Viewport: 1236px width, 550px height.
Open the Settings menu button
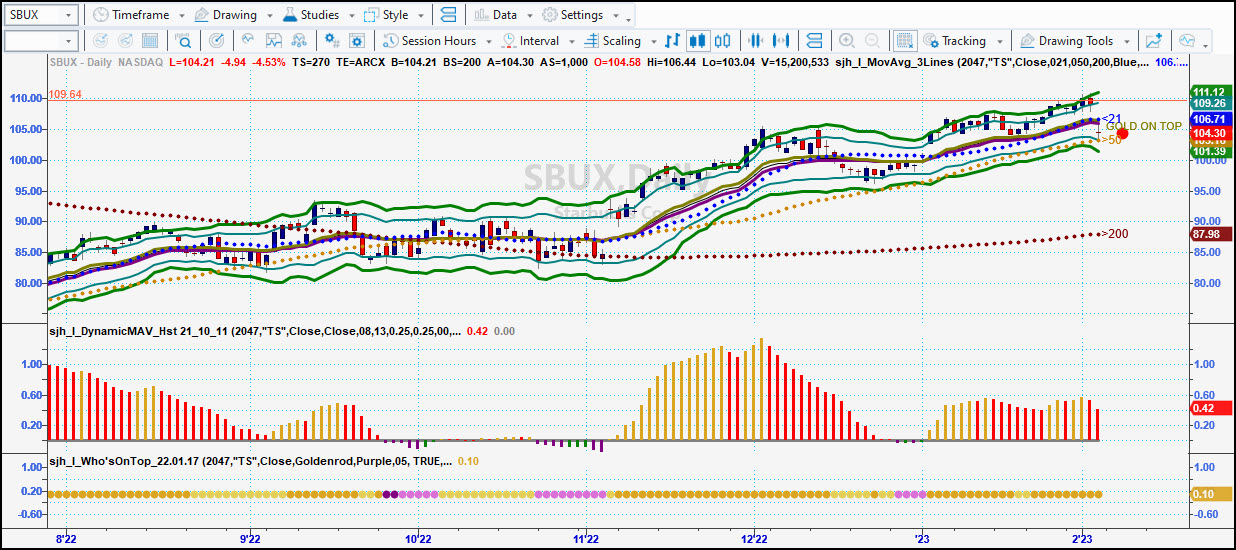click(x=573, y=15)
